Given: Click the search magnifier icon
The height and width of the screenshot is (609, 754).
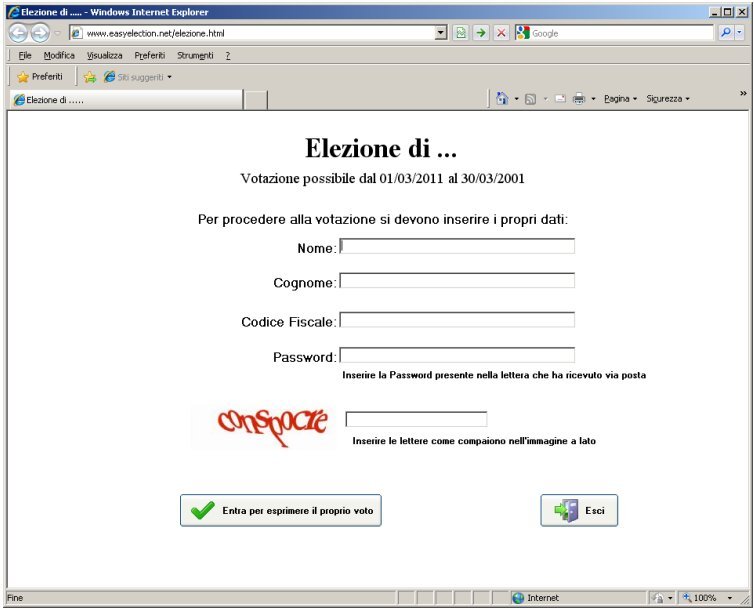Looking at the screenshot, I should 726,33.
